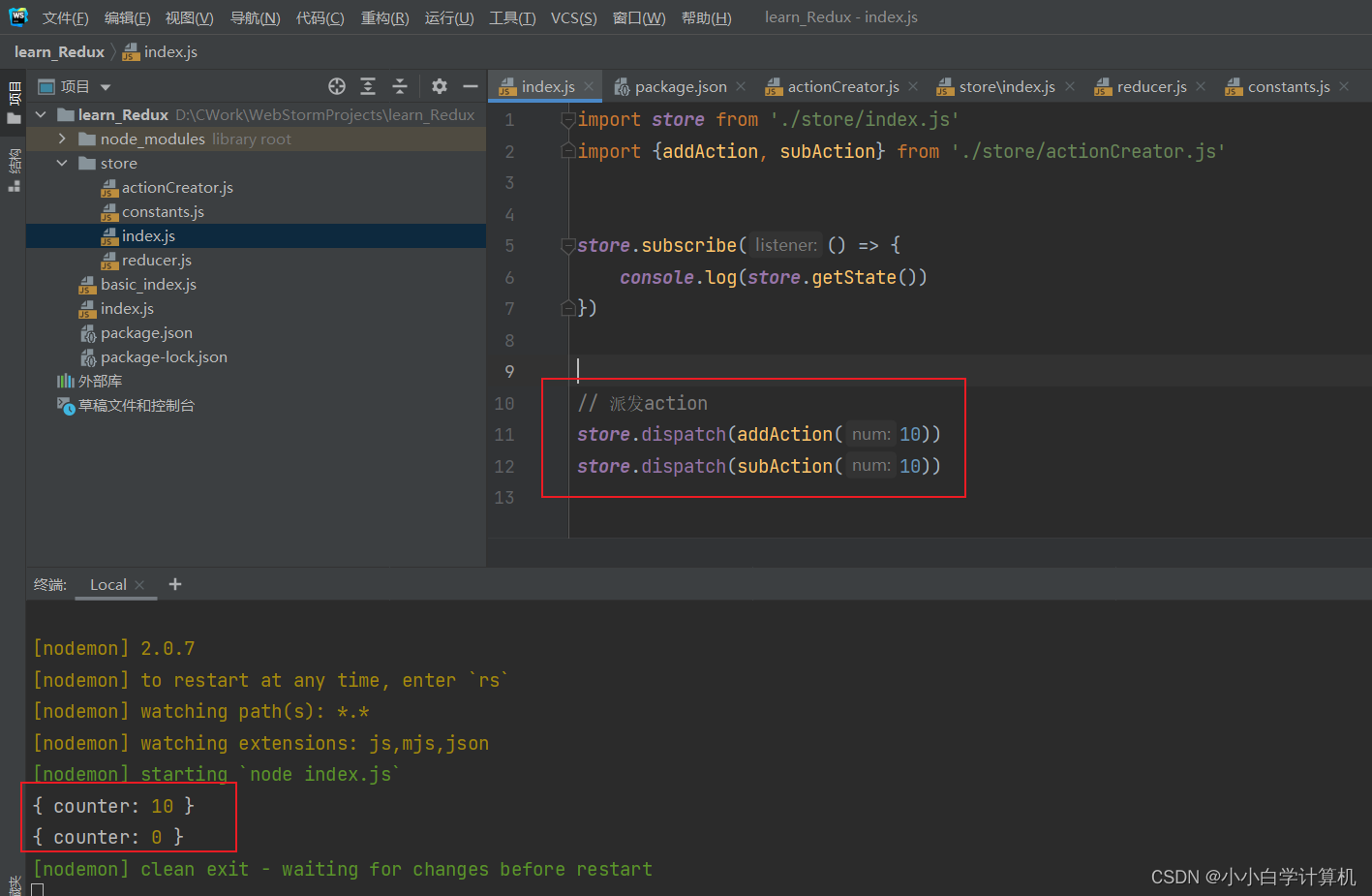The image size is (1372, 896).
Task: Close the package.json editor tab
Action: 741,86
